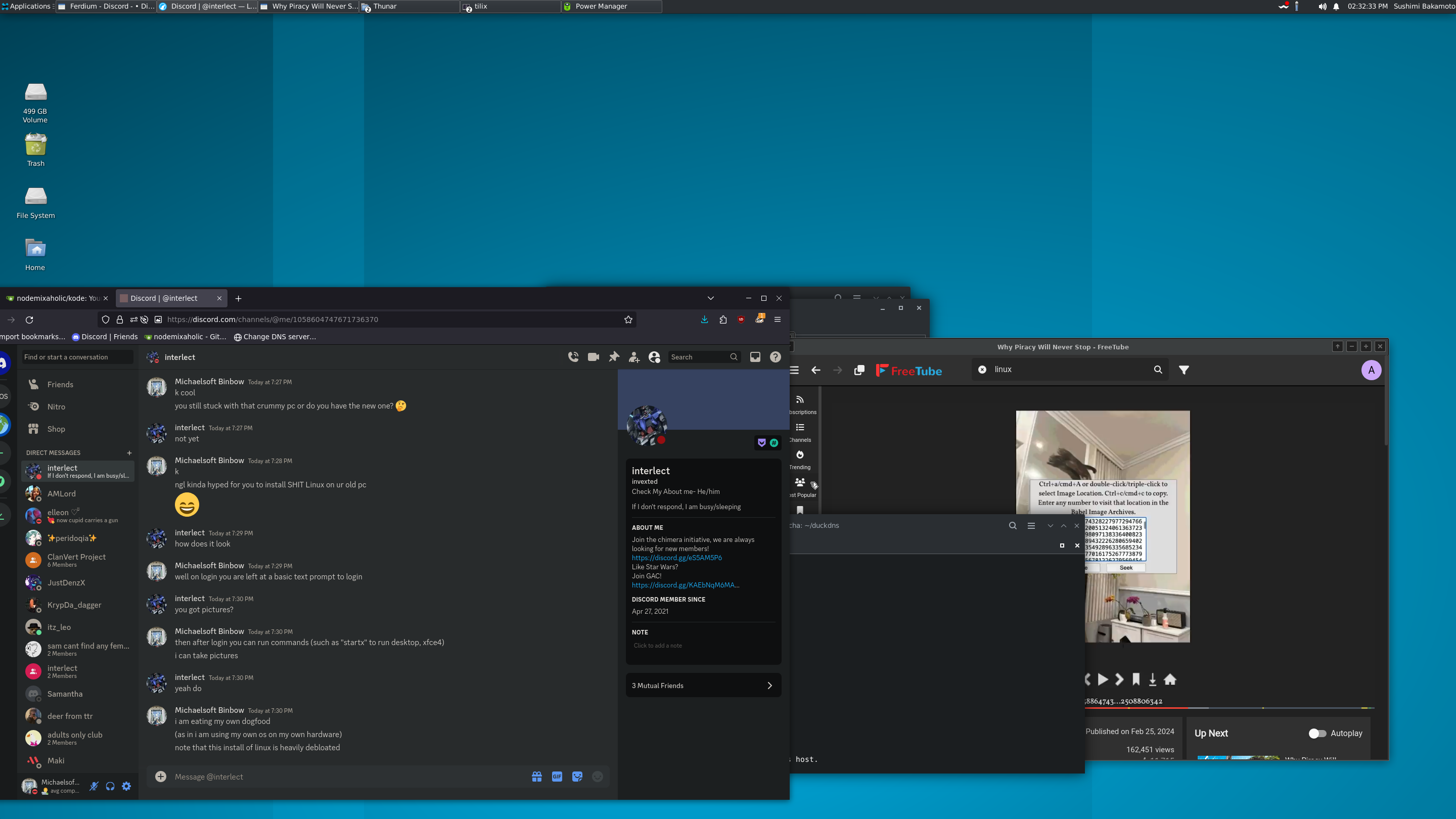Play the FreeTube video
Screen dimensions: 1456x819
point(1103,679)
